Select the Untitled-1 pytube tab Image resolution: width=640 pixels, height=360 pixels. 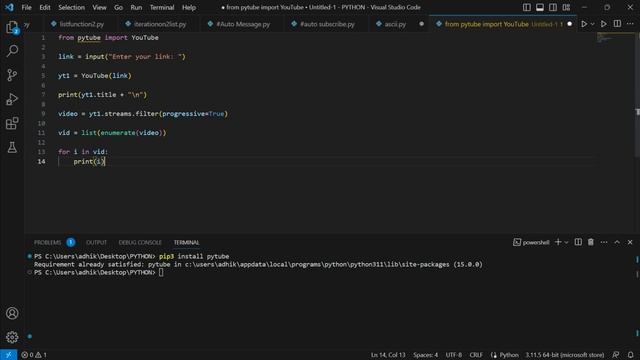coord(502,24)
